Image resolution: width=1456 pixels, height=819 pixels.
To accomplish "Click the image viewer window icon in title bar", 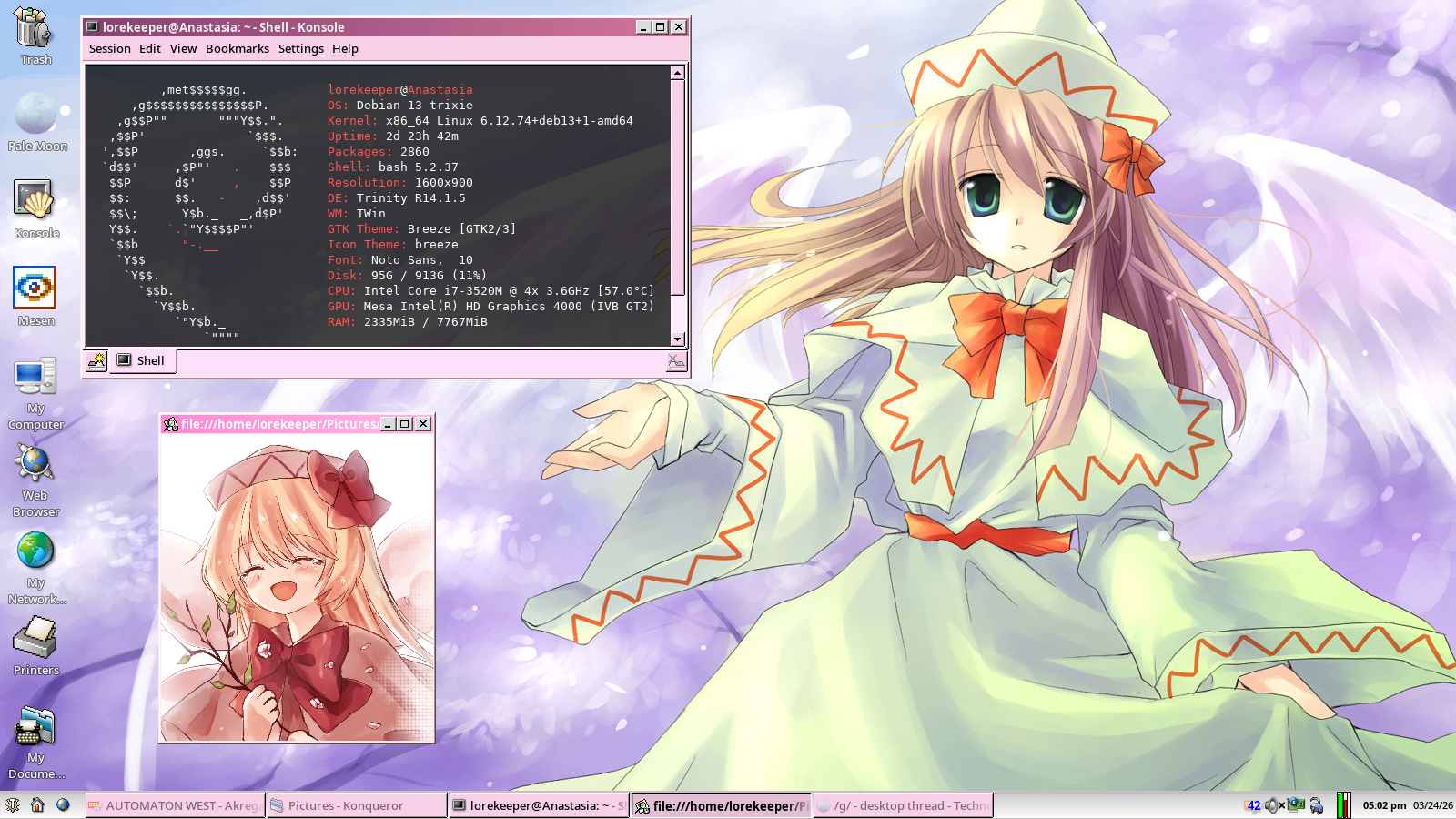I will [170, 424].
